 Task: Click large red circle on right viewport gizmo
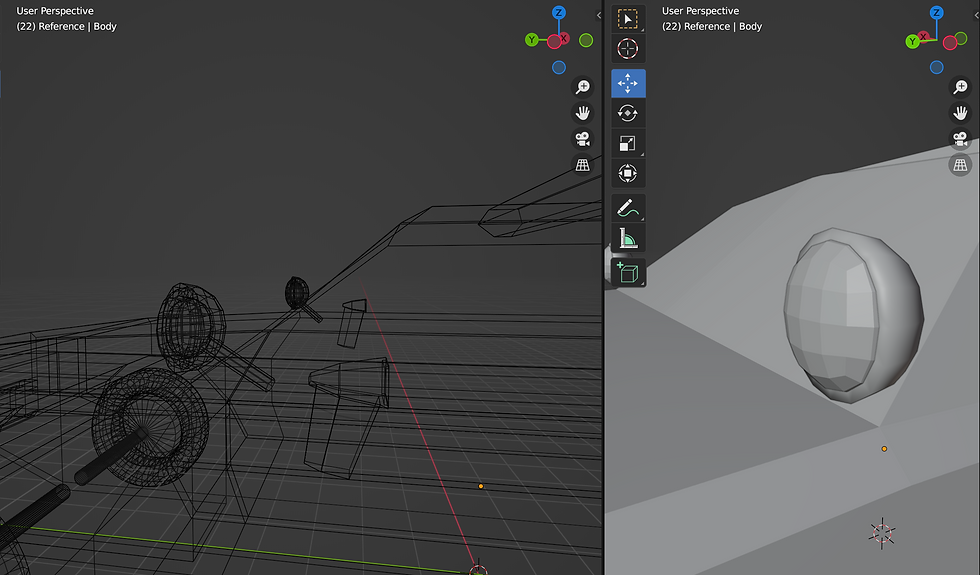[x=950, y=42]
